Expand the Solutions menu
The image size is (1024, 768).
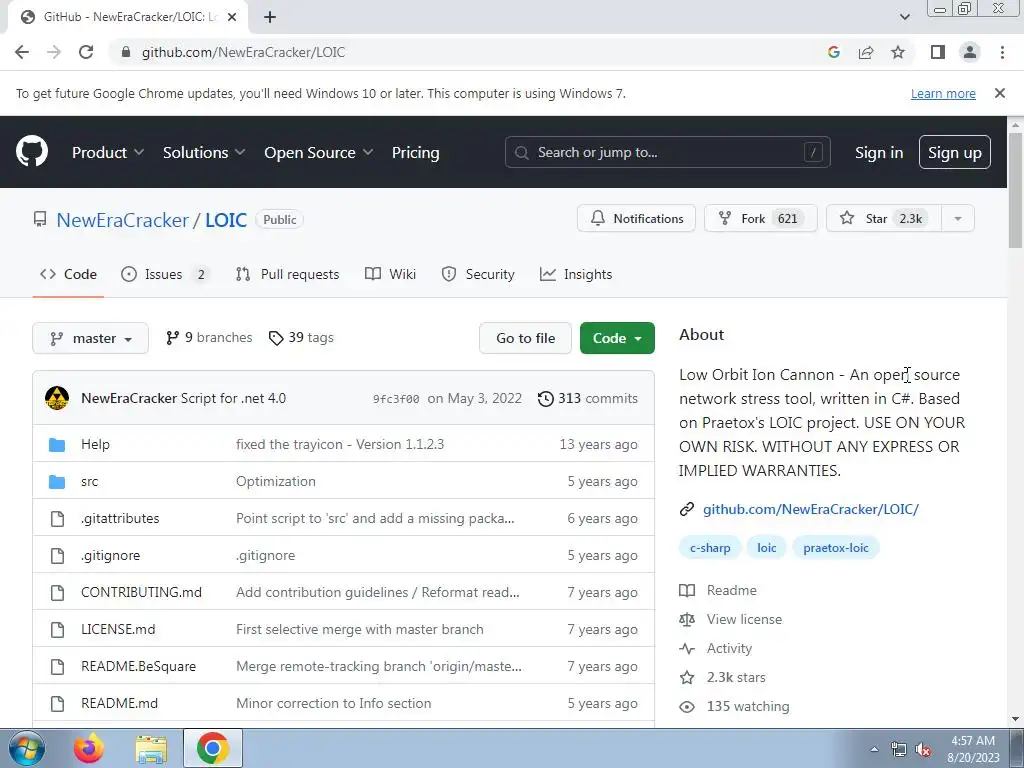point(204,152)
